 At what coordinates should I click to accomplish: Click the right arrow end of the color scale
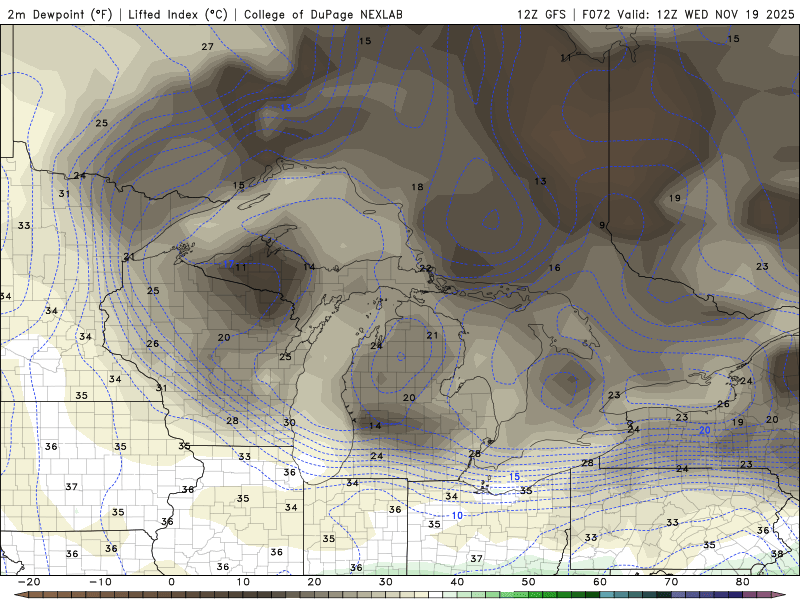coord(780,595)
